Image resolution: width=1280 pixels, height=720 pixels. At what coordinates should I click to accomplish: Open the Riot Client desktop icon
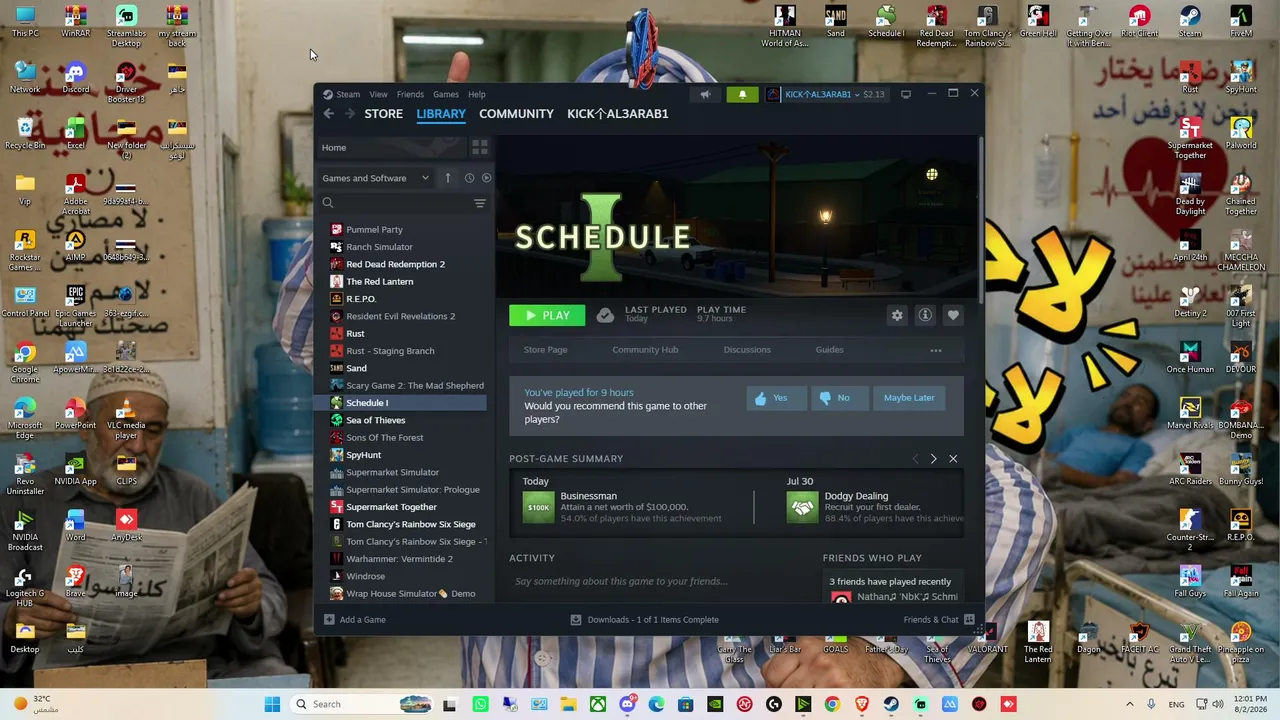click(1139, 22)
